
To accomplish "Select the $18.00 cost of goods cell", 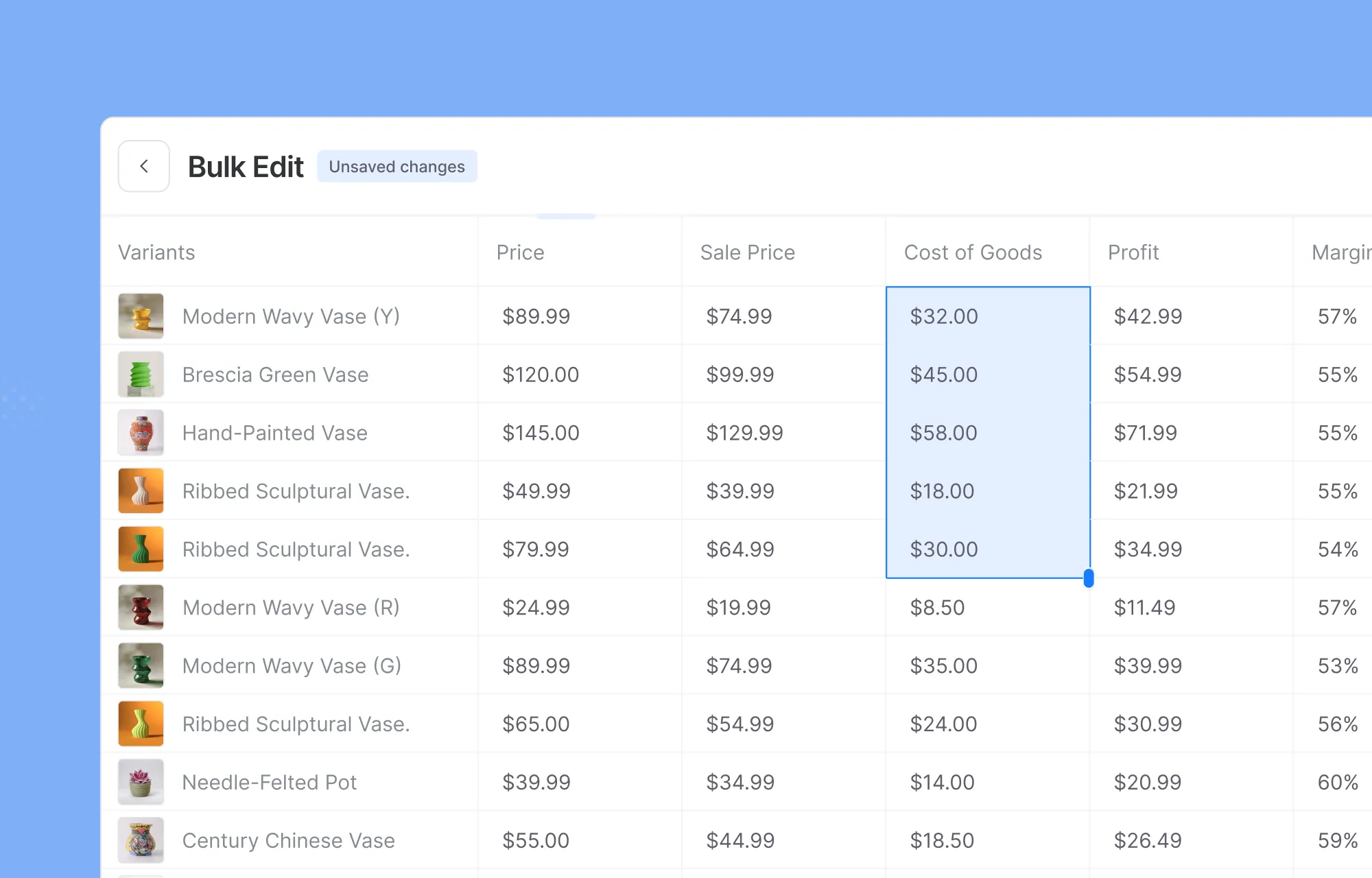I will (988, 491).
